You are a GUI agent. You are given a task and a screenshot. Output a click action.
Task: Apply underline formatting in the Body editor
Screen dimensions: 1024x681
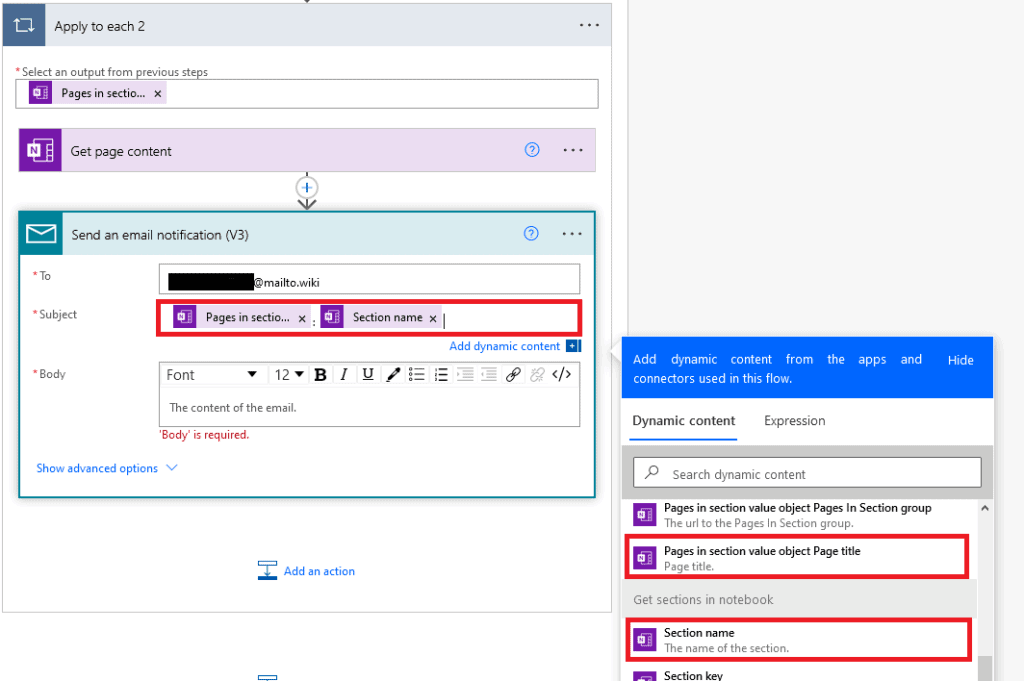[x=369, y=374]
